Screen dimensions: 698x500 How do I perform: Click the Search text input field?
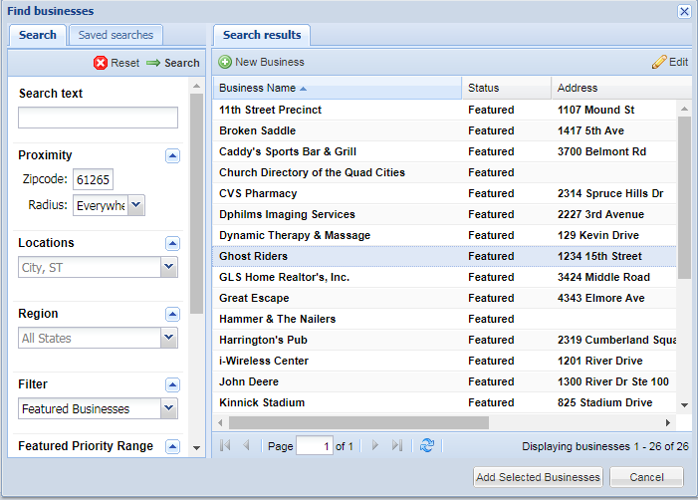pos(98,118)
